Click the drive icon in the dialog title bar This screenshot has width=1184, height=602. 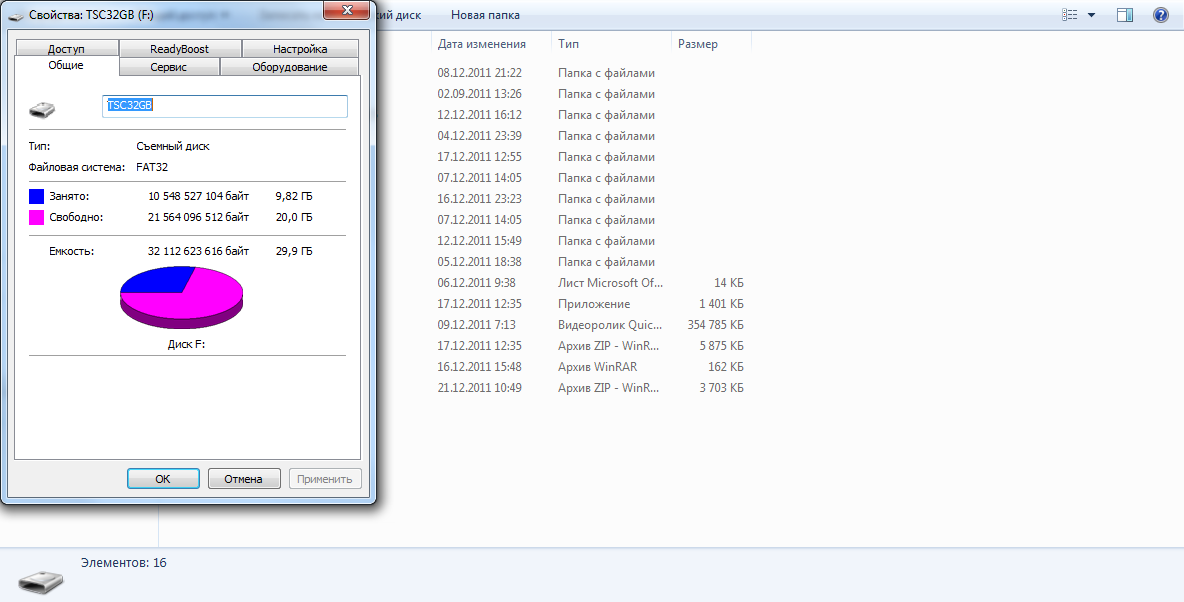[x=15, y=15]
